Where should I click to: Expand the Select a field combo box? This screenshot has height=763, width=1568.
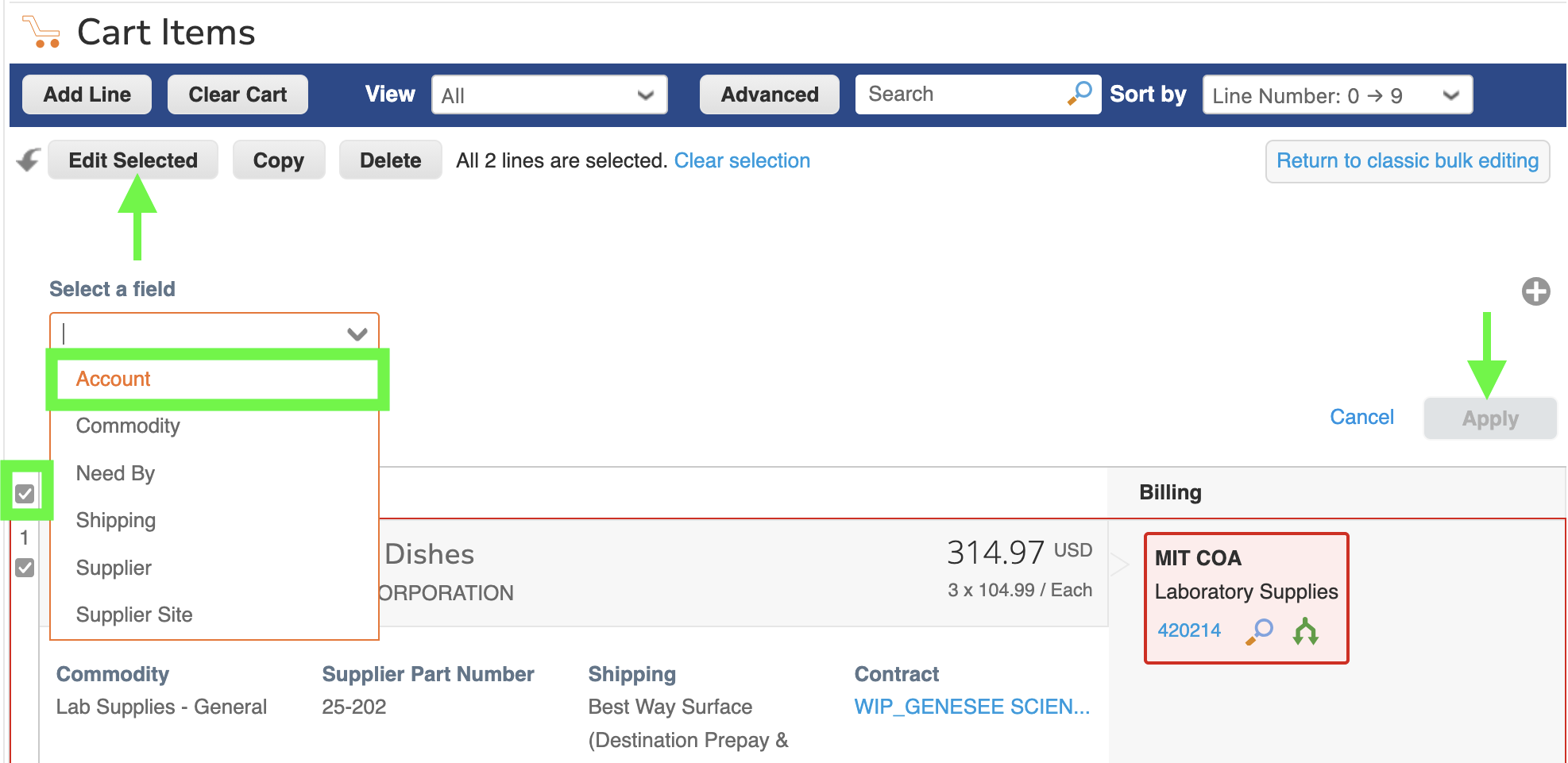(214, 333)
